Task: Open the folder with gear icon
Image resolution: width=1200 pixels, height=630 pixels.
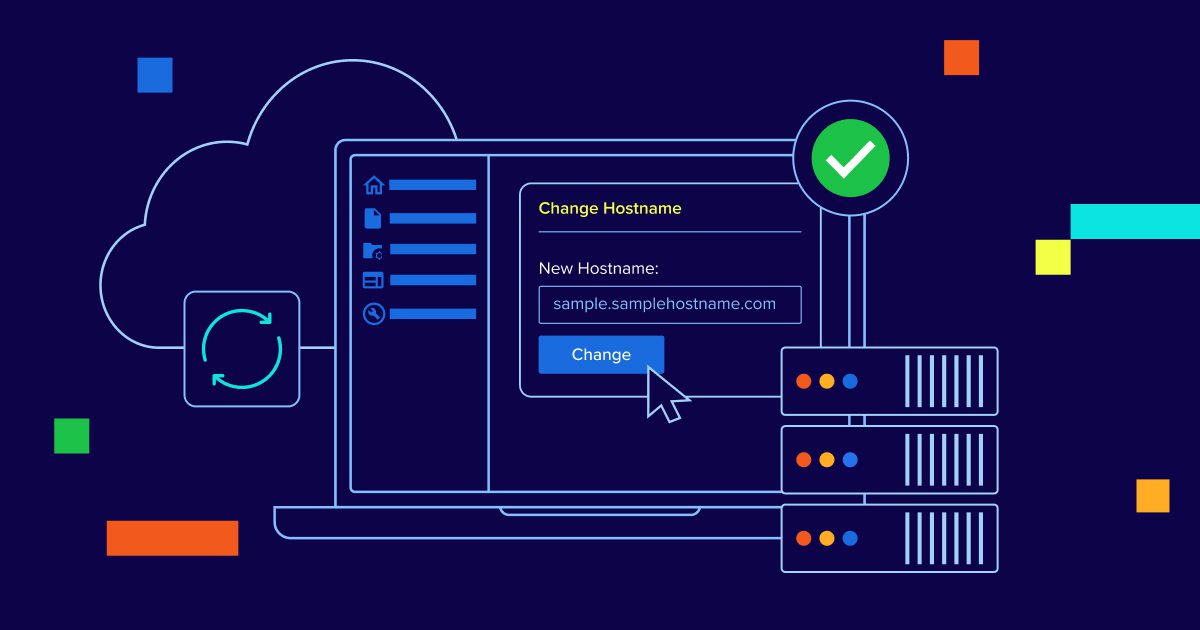Action: (x=373, y=250)
